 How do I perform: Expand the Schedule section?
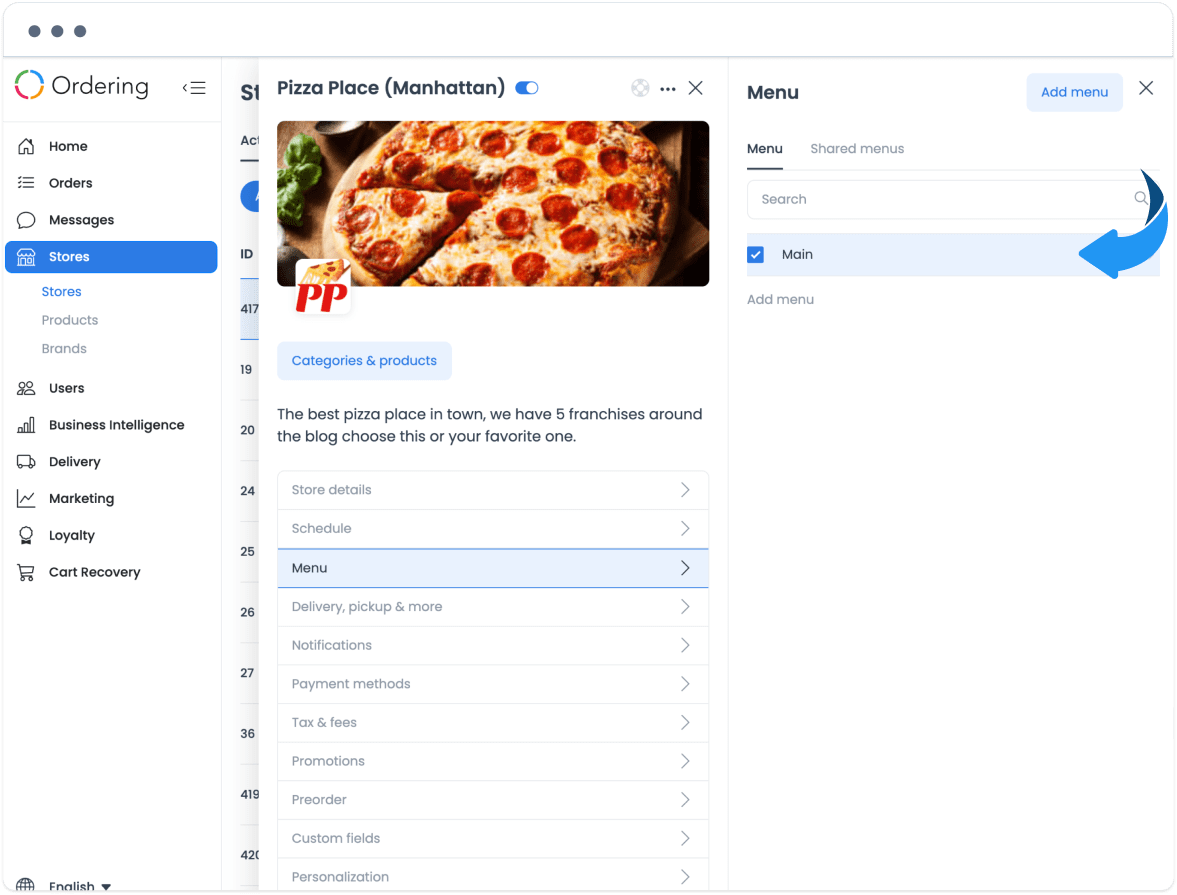492,529
